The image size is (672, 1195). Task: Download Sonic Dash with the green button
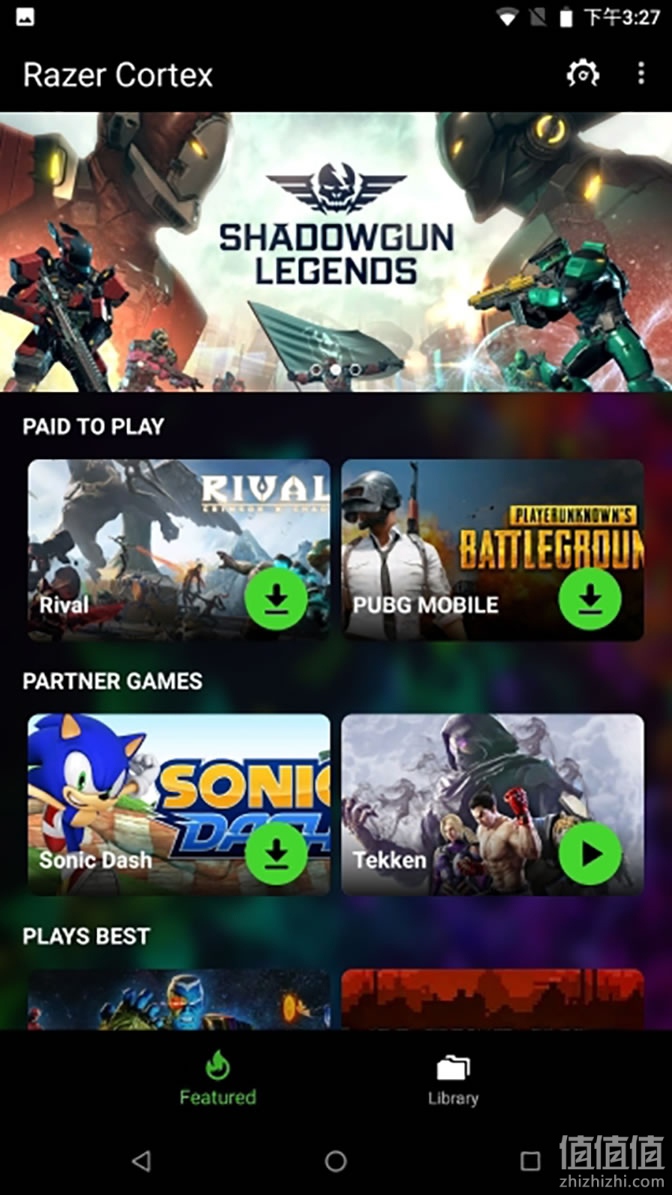coord(276,854)
